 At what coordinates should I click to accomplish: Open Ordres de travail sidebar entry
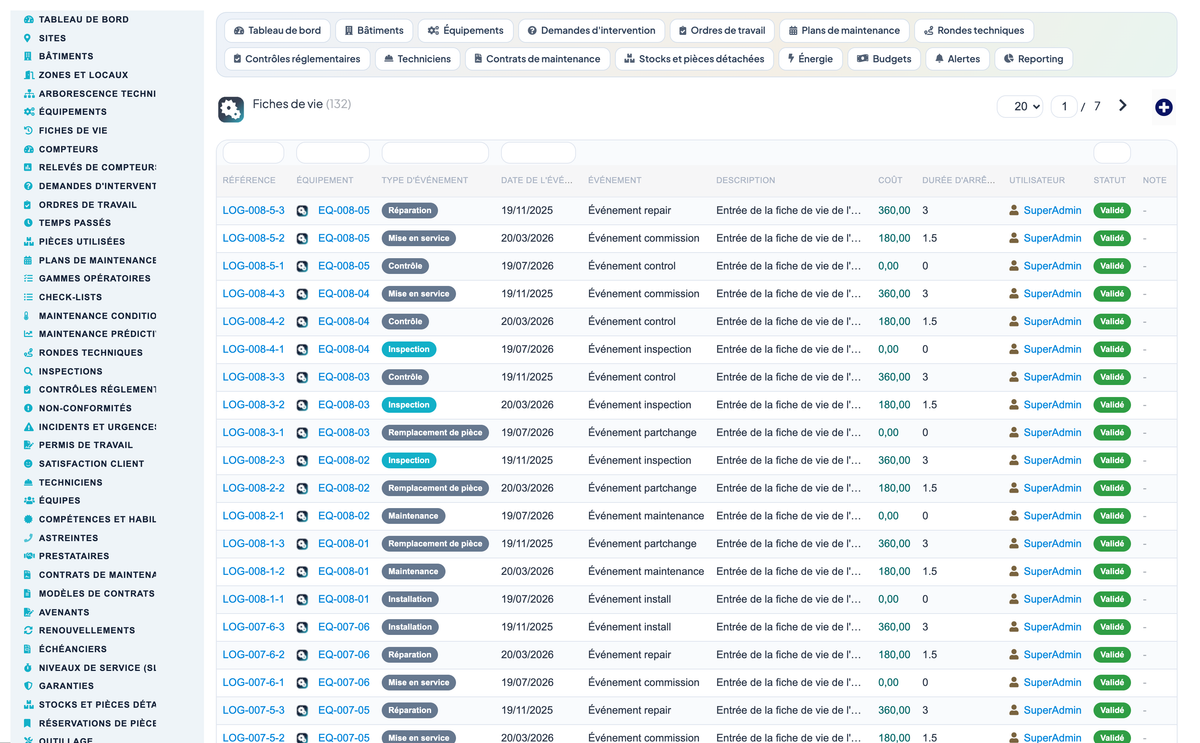88,204
